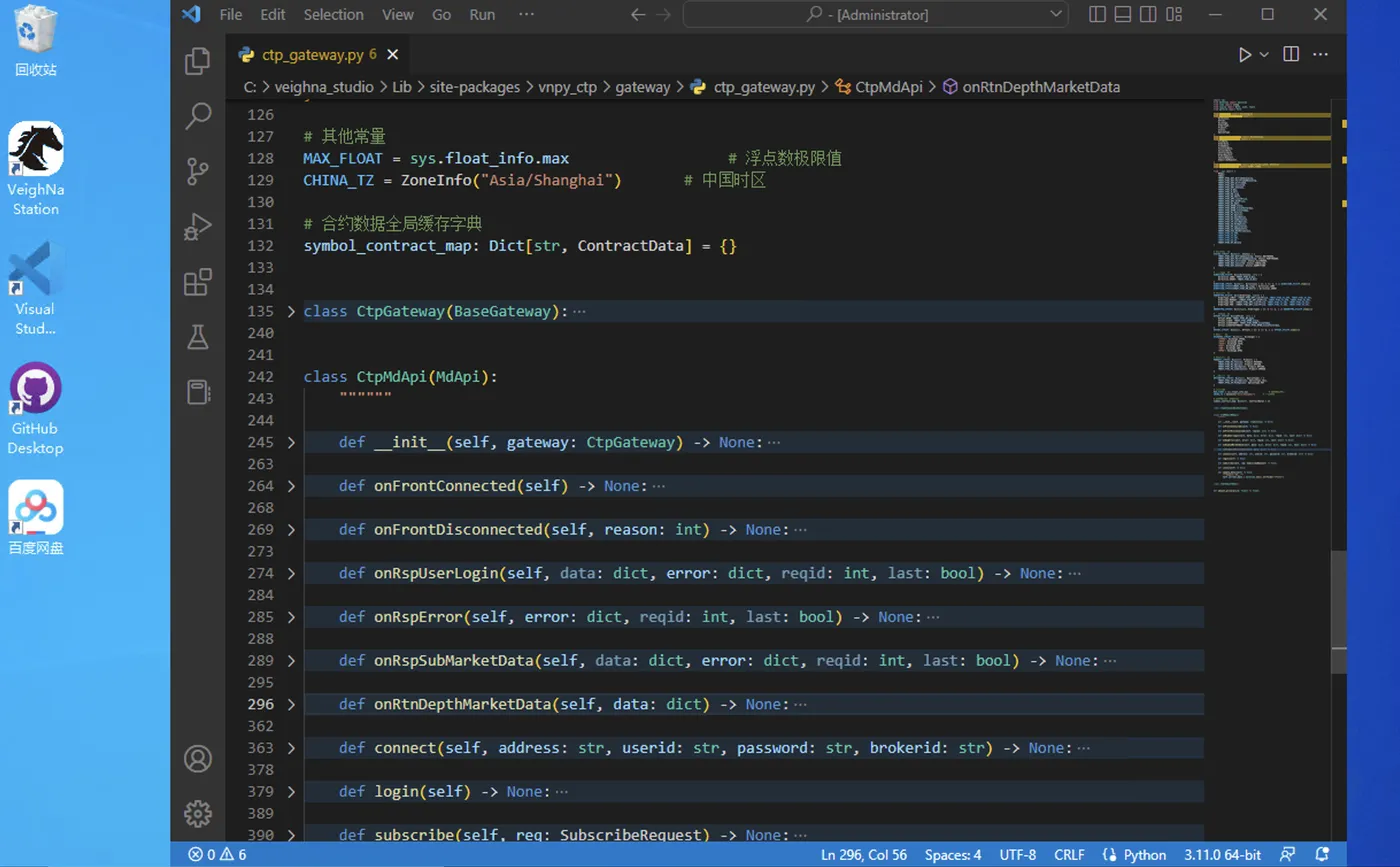This screenshot has height=867, width=1400.
Task: Open the Customize Layout button
Action: [1174, 14]
